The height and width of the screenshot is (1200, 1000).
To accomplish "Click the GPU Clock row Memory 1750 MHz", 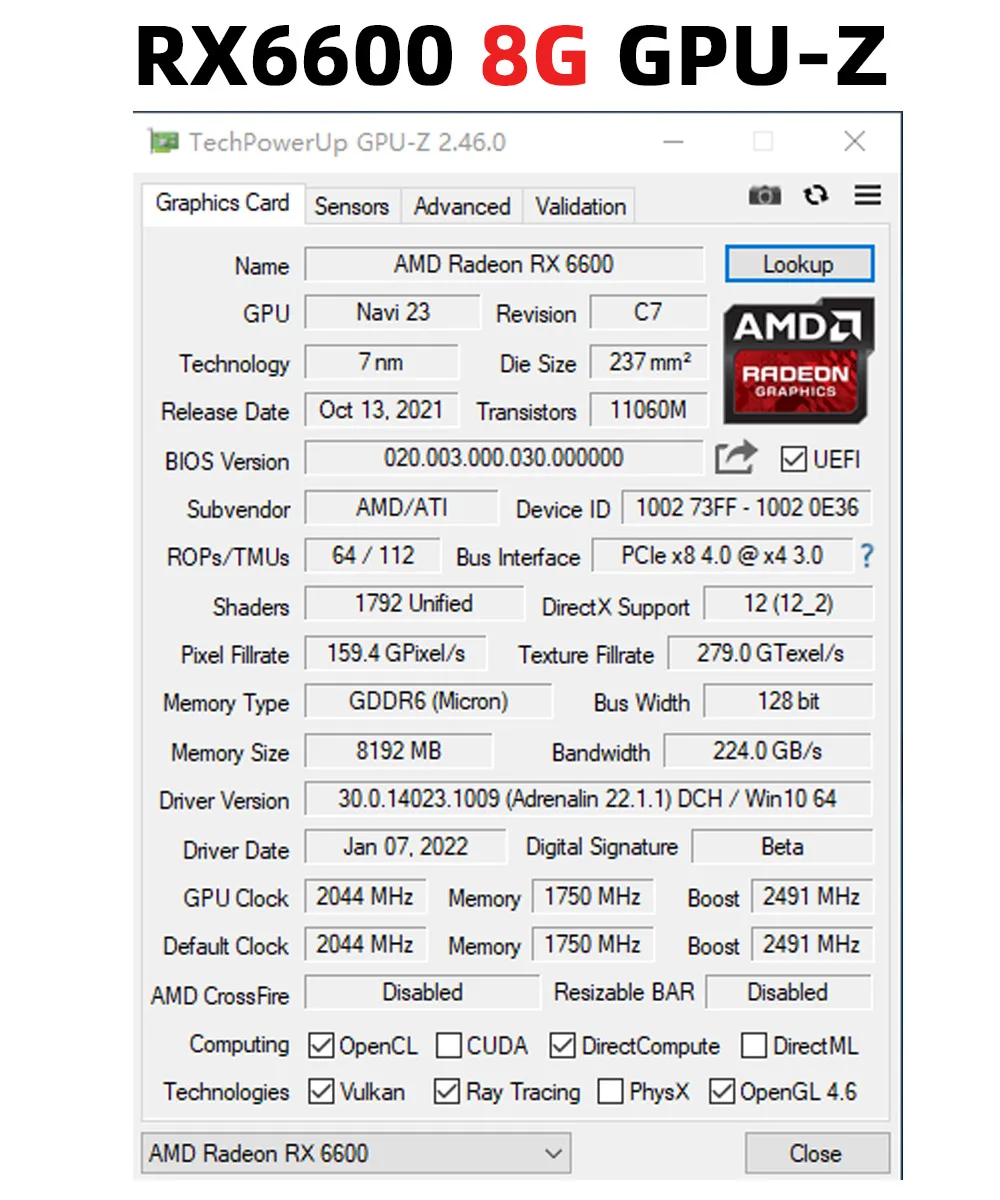I will pos(593,897).
